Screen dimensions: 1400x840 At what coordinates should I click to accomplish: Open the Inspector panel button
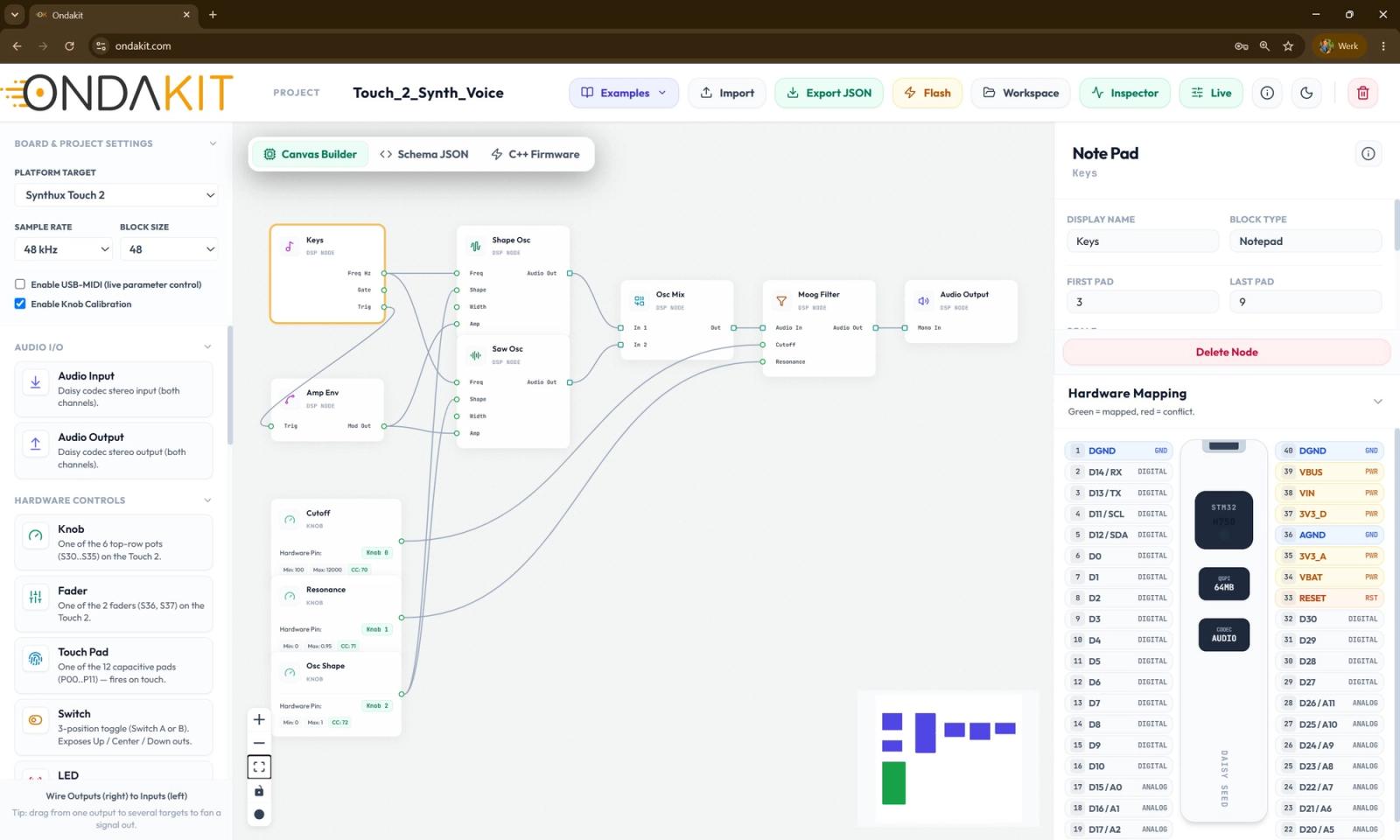tap(1124, 93)
